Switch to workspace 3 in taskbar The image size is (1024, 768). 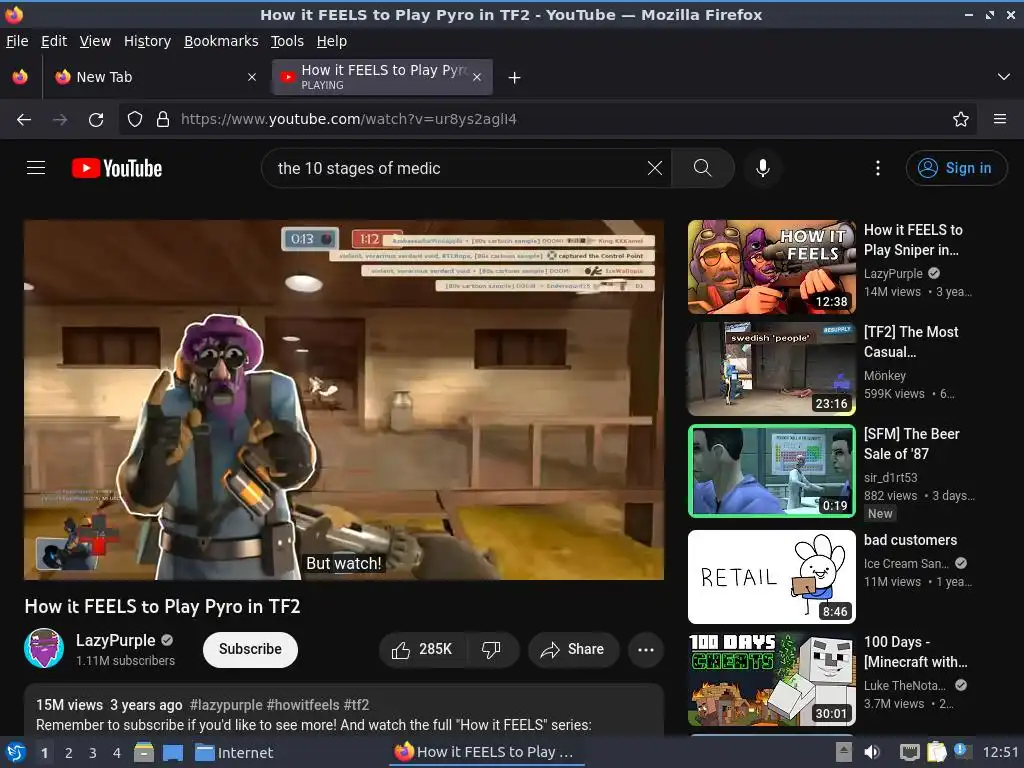coord(93,753)
